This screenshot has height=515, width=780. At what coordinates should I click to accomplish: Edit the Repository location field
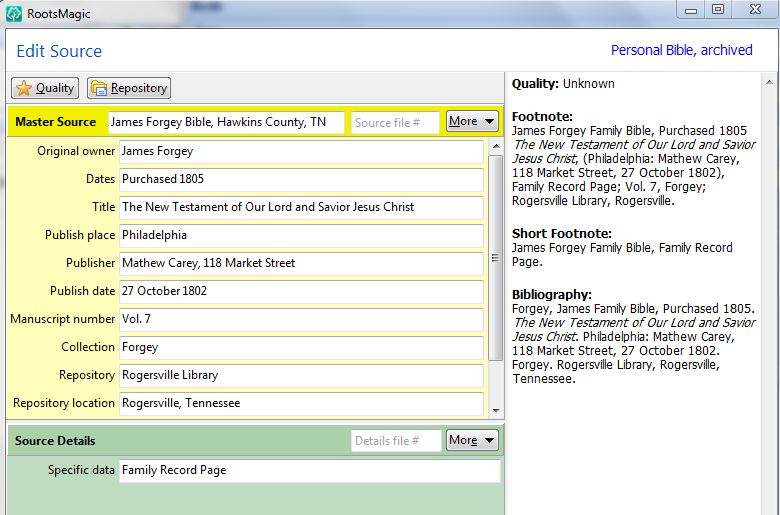(x=301, y=403)
